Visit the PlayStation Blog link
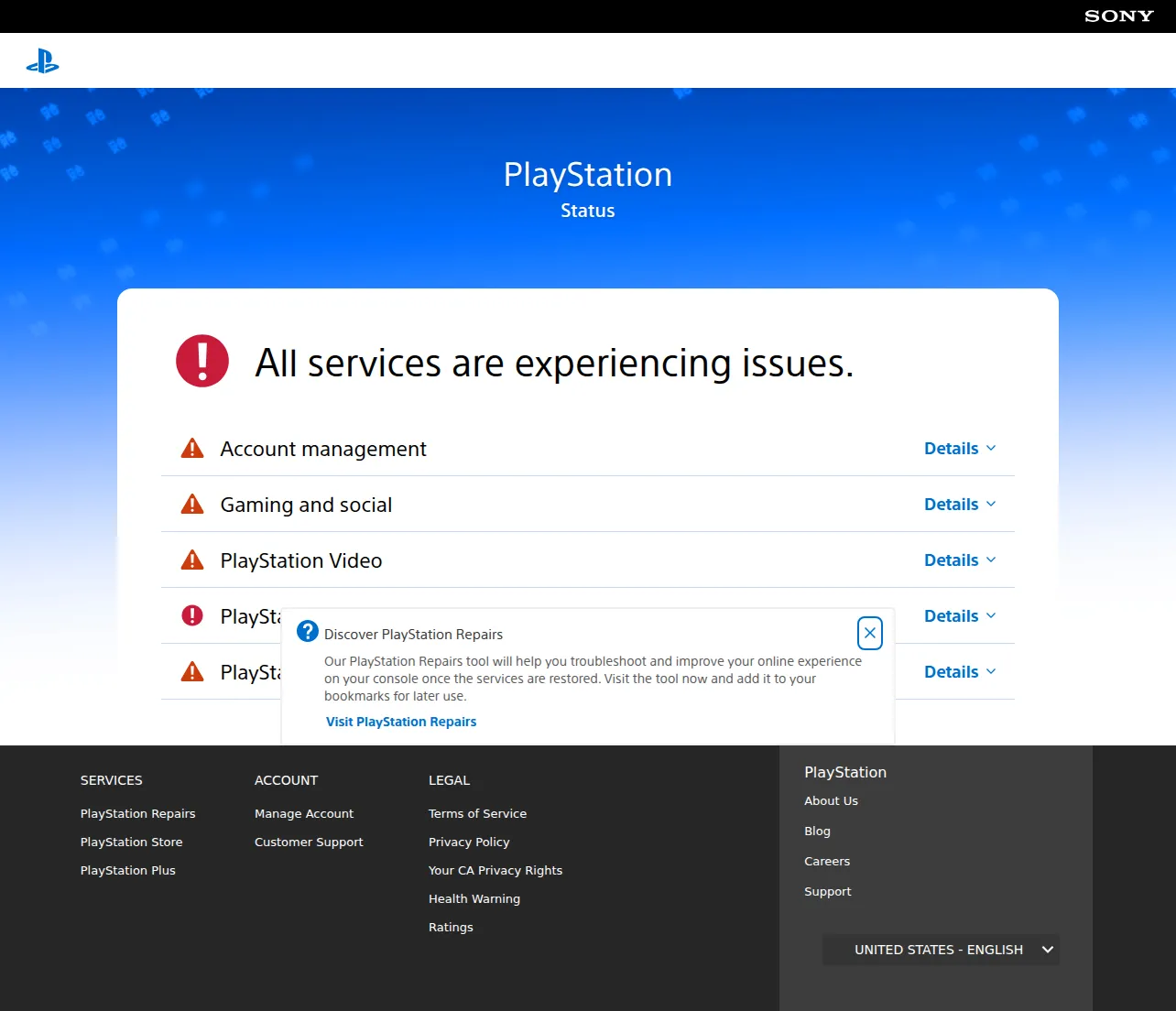The width and height of the screenshot is (1176, 1011). [818, 831]
